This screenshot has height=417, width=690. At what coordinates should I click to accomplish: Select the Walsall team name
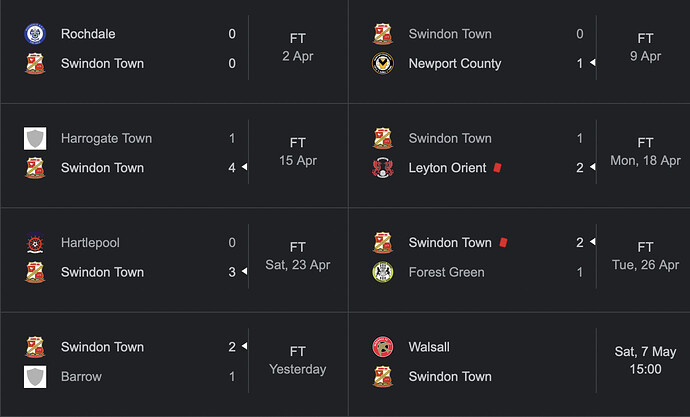429,347
